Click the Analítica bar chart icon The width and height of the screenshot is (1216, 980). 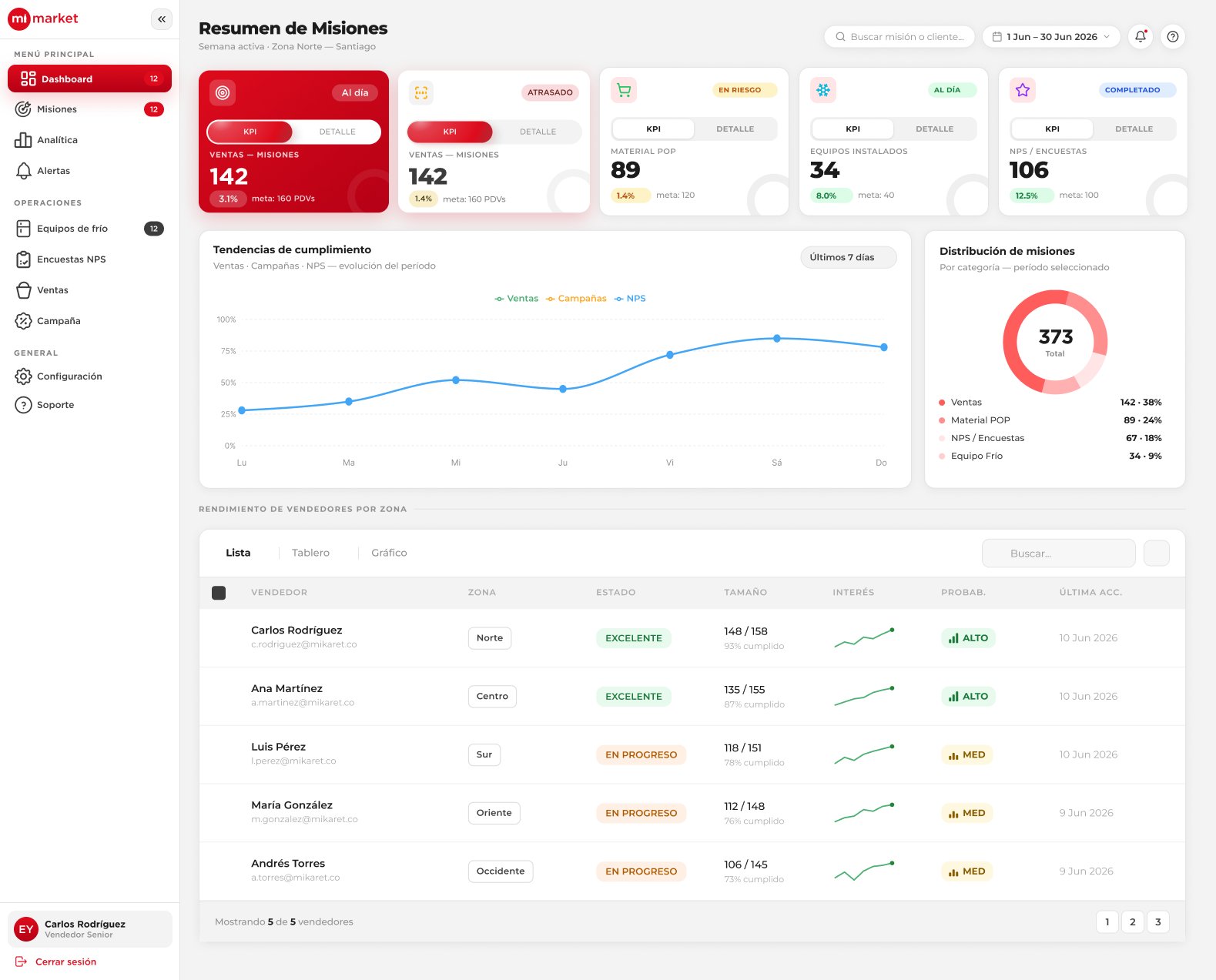pyautogui.click(x=23, y=140)
